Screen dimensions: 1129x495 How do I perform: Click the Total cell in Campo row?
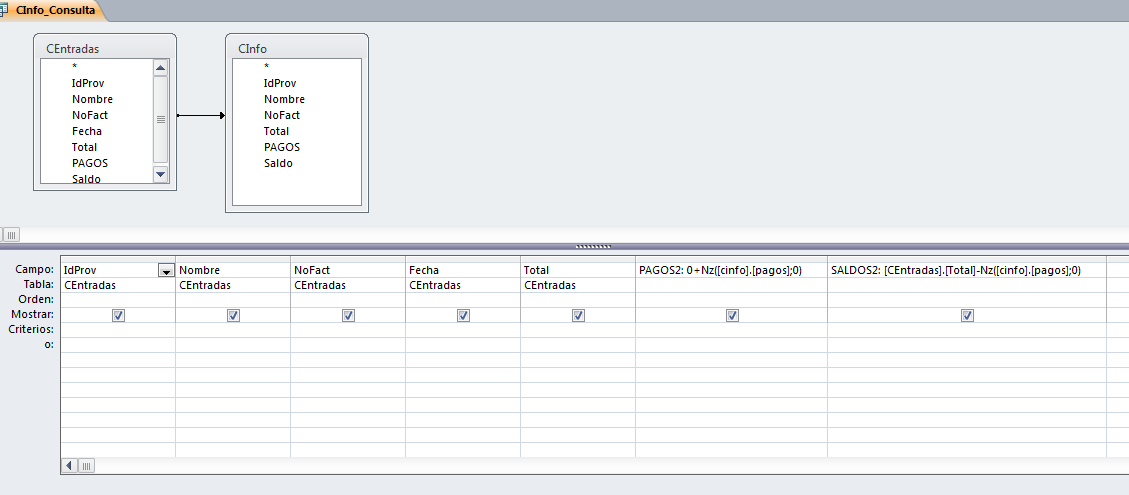coord(577,270)
